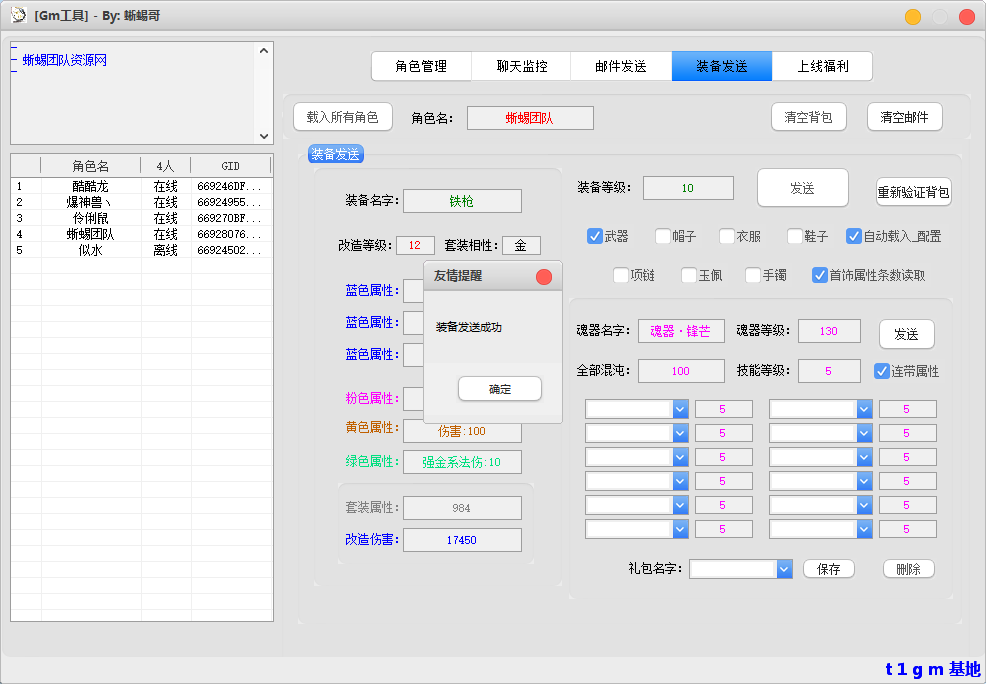Click the 清空邮件 button
The width and height of the screenshot is (986, 684).
pos(904,117)
